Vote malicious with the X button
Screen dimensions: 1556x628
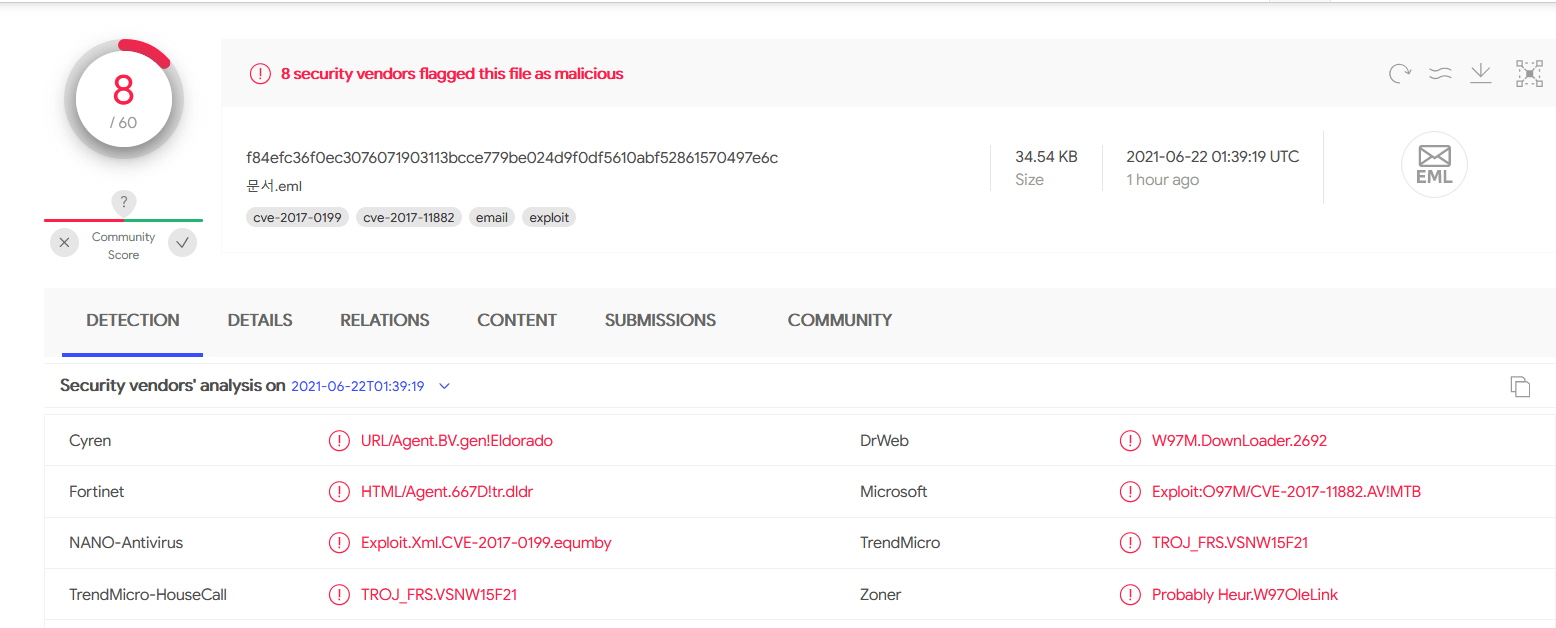[x=64, y=243]
